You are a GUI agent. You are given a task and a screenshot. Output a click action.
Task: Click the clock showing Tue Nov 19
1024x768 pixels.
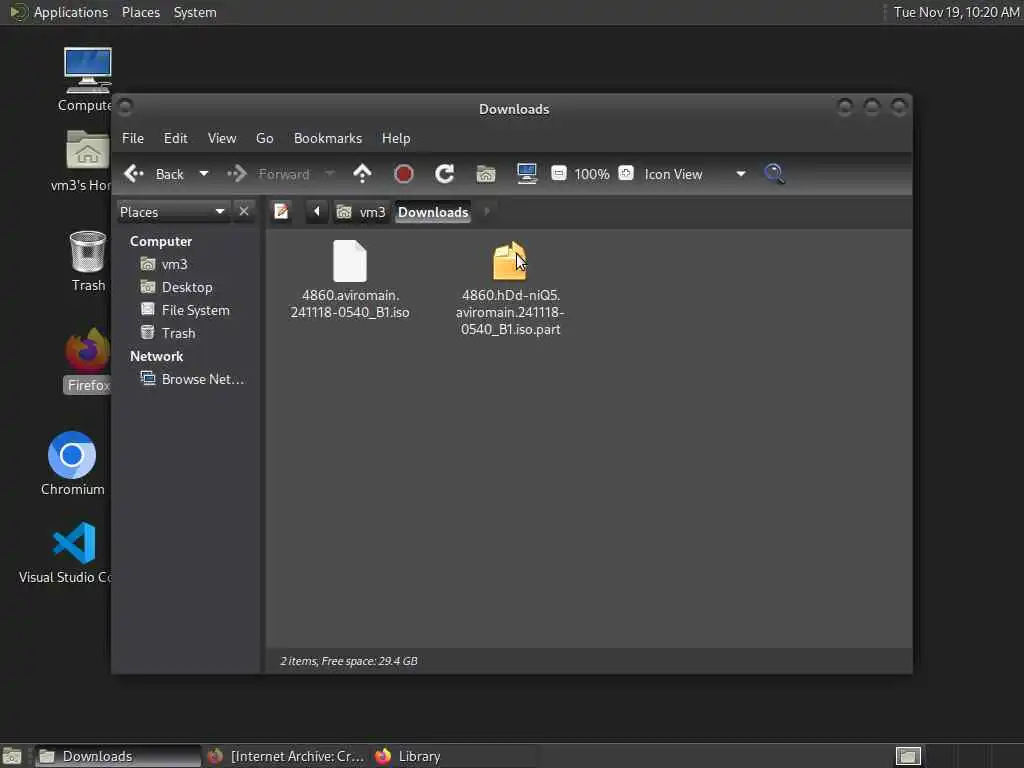[956, 12]
